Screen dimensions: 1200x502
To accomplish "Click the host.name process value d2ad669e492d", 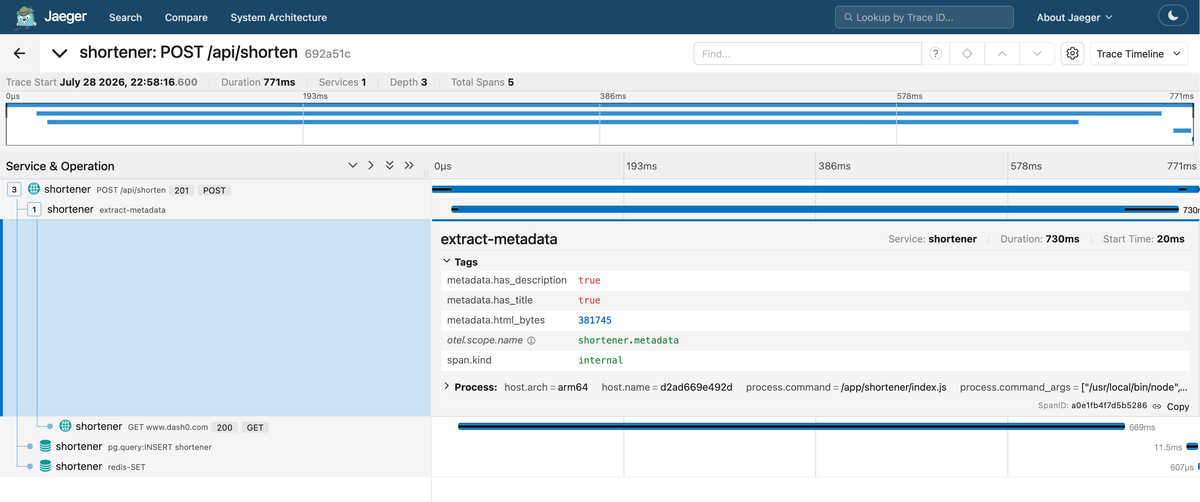I will (x=696, y=387).
